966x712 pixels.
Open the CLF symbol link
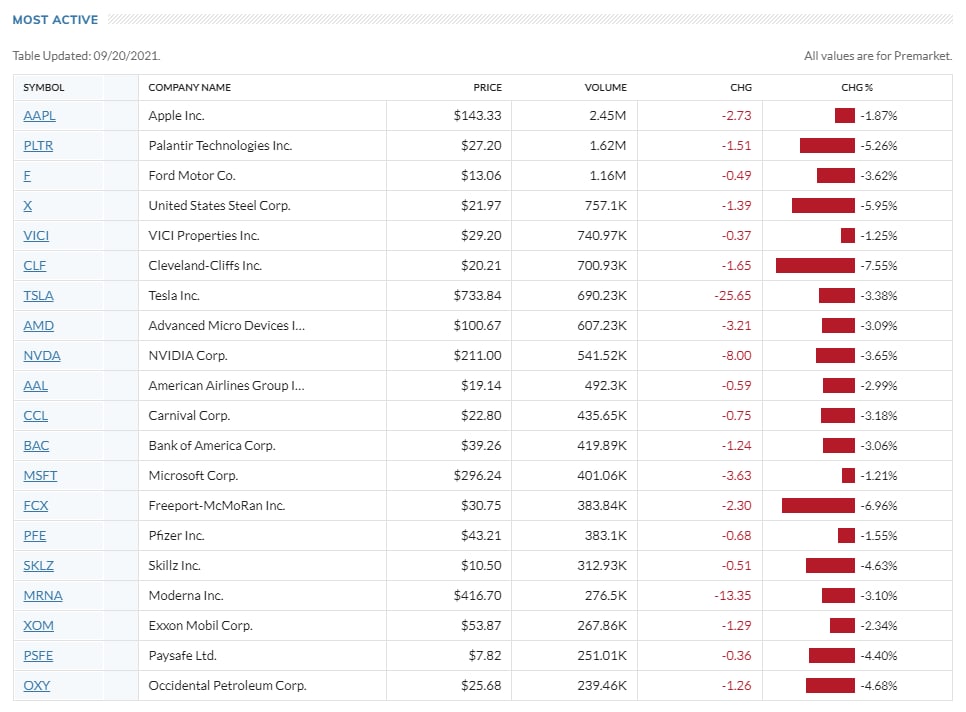(x=35, y=266)
